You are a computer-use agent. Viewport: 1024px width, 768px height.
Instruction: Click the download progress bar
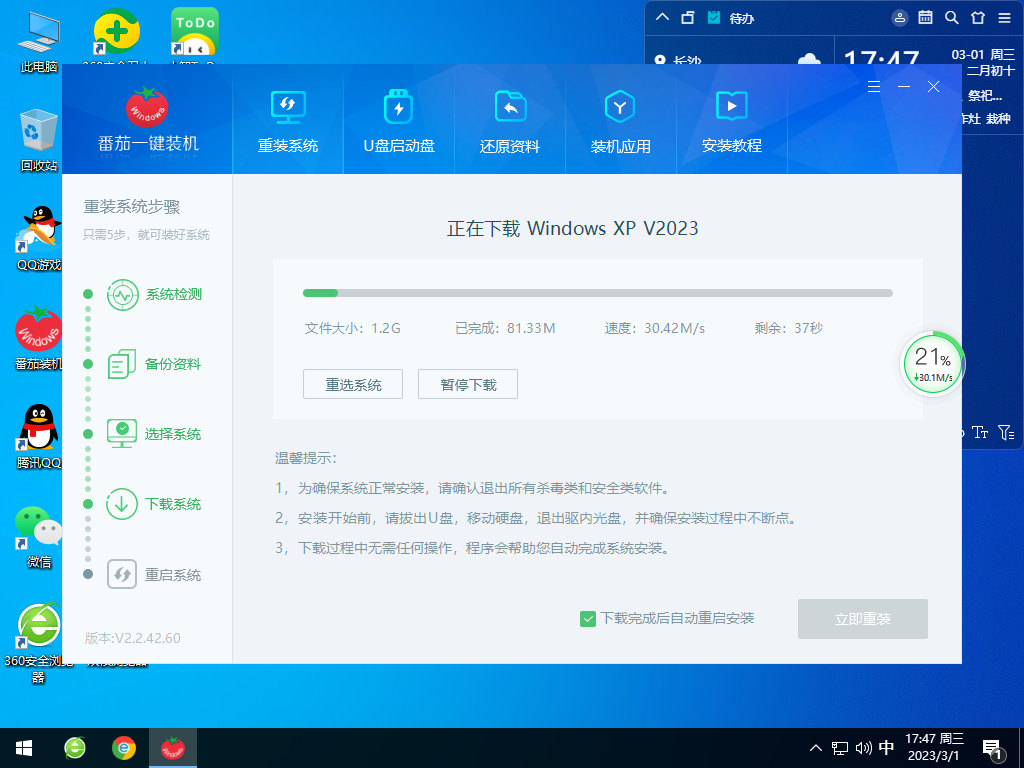(598, 293)
